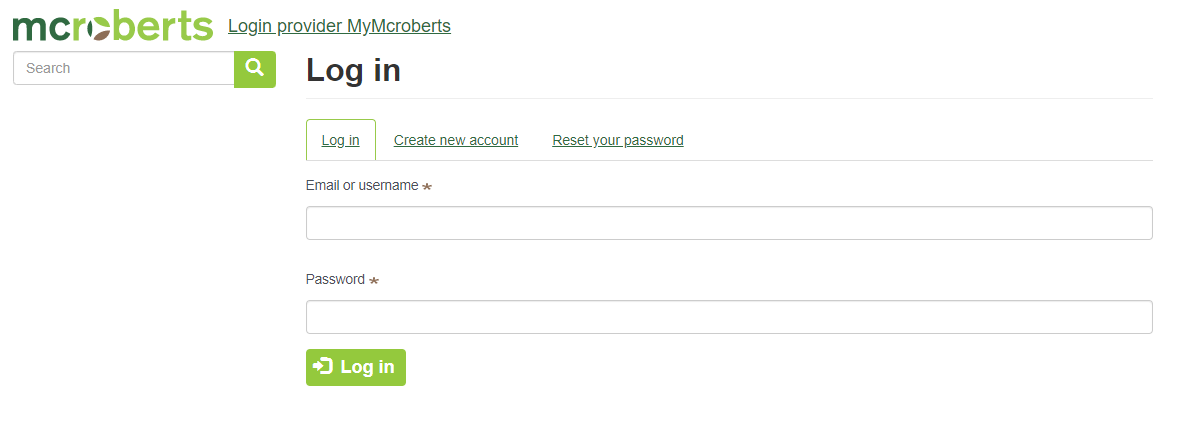Click the 'Email or username' label
The image size is (1199, 439).
[362, 185]
